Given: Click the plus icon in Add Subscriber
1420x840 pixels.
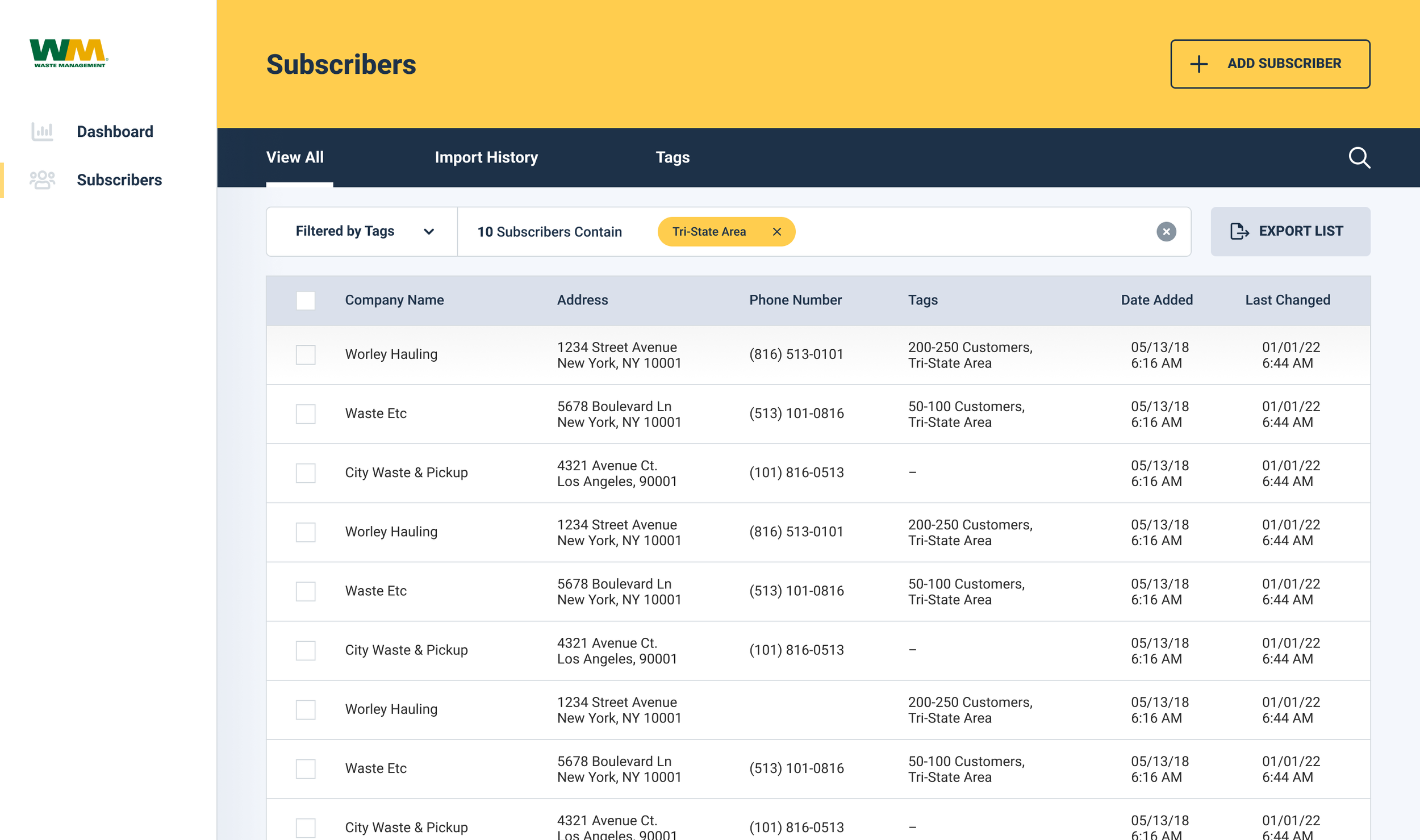Looking at the screenshot, I should click(x=1198, y=64).
